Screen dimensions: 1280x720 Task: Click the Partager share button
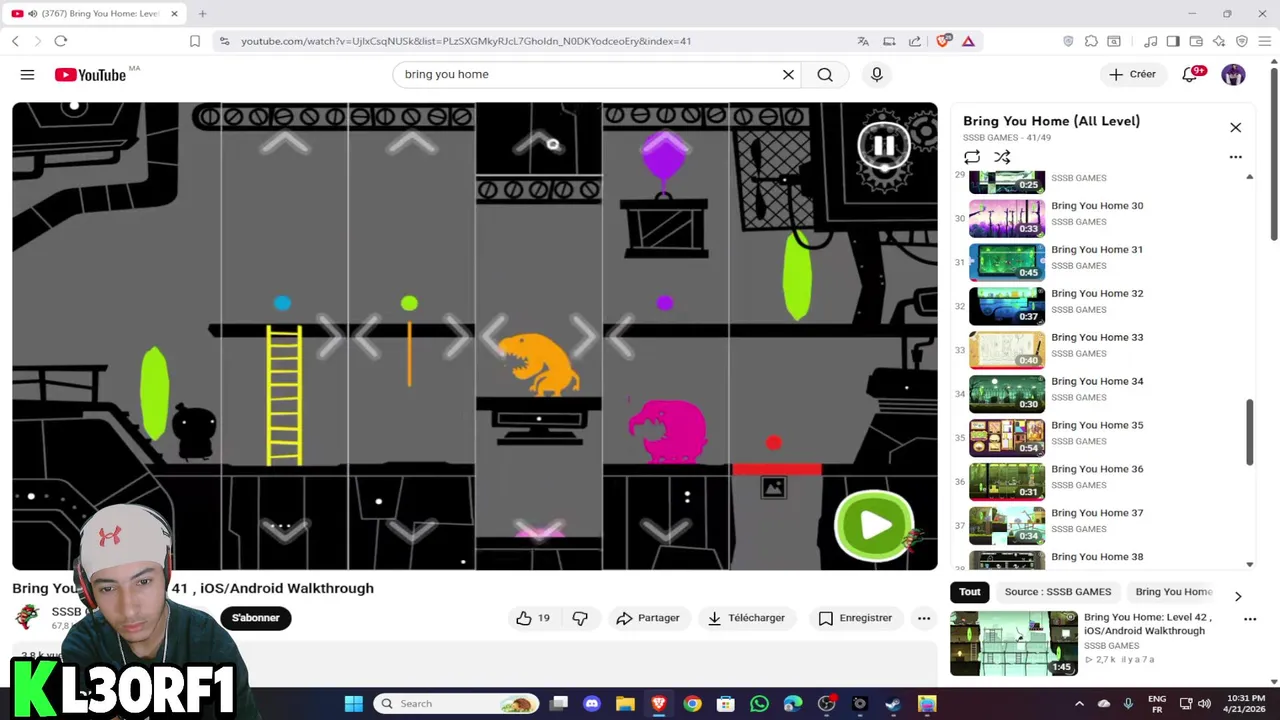click(648, 618)
